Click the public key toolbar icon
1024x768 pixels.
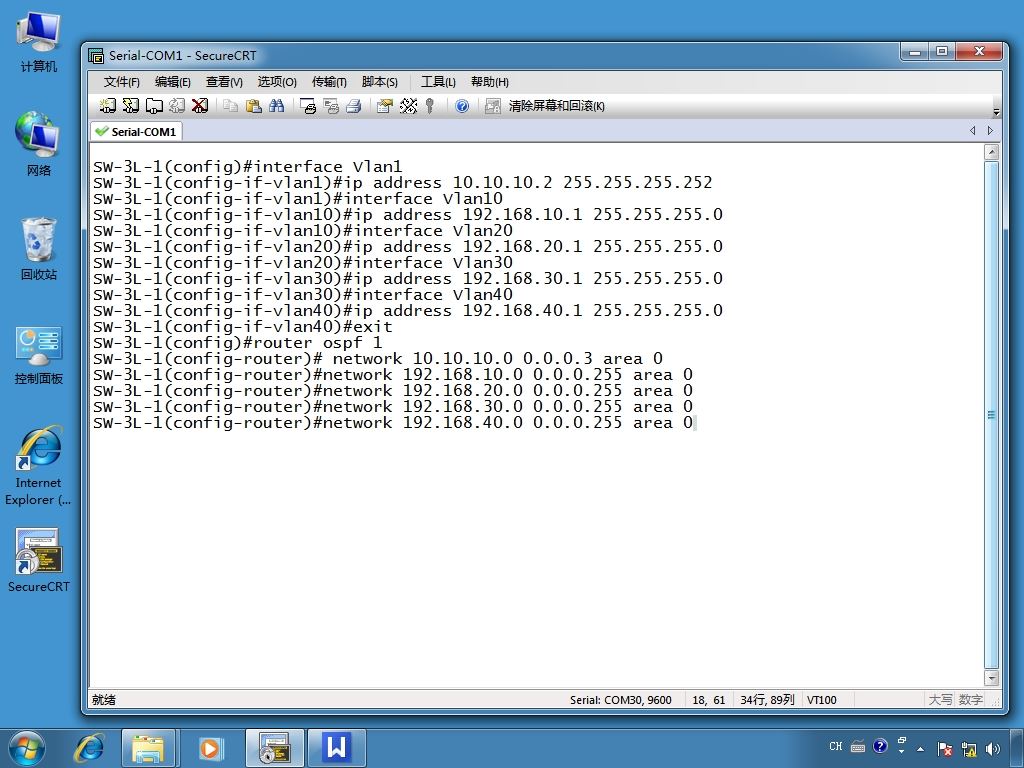coord(430,106)
